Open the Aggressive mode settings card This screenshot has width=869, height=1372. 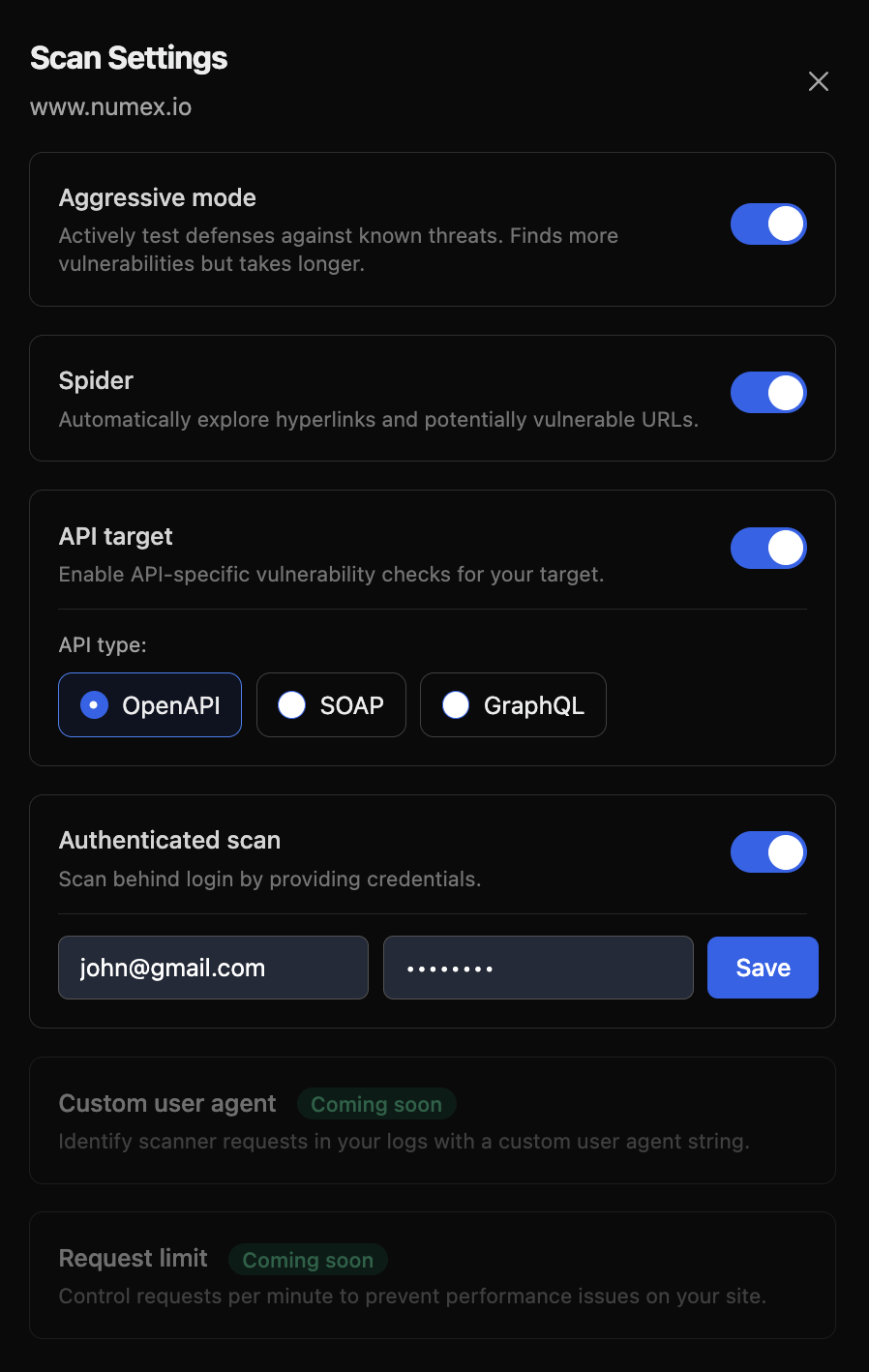pos(158,197)
